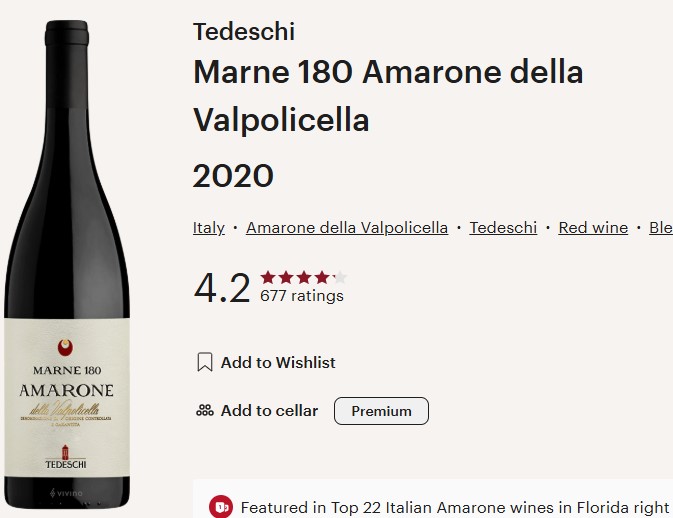Click the Add to Wishlist text
The image size is (673, 518).
click(278, 362)
